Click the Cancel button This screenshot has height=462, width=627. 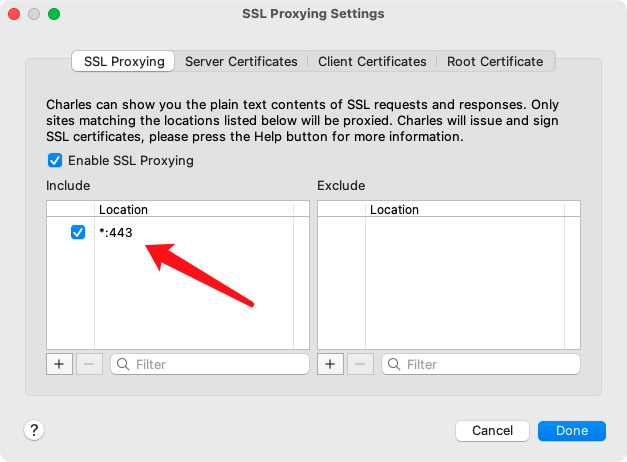492,431
